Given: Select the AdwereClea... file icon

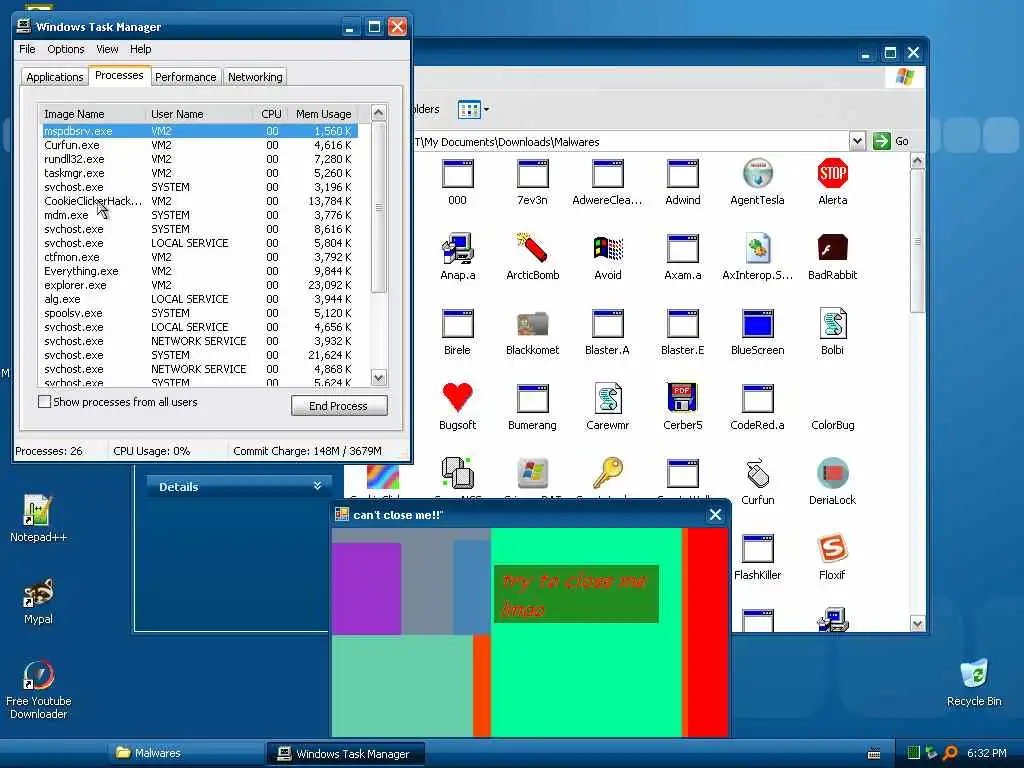Looking at the screenshot, I should 607,174.
